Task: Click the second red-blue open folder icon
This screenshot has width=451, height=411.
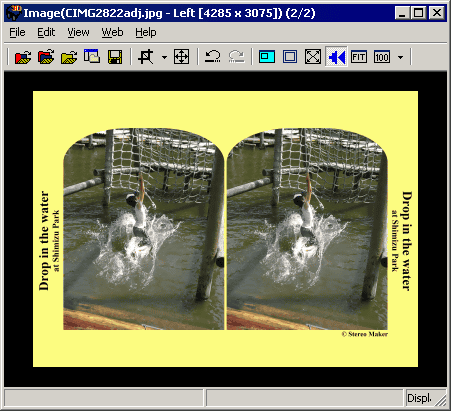Action: (x=46, y=57)
